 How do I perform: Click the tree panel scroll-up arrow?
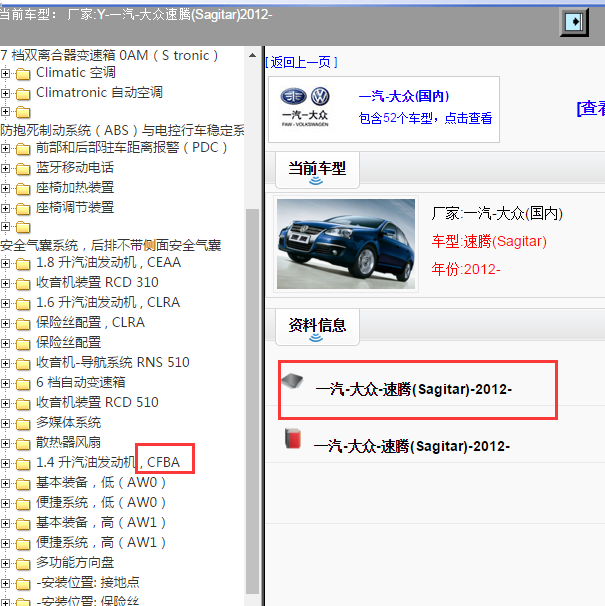click(252, 55)
